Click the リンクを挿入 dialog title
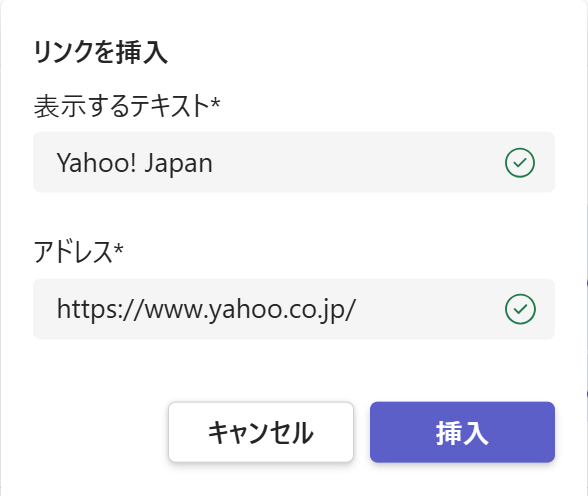 point(100,52)
